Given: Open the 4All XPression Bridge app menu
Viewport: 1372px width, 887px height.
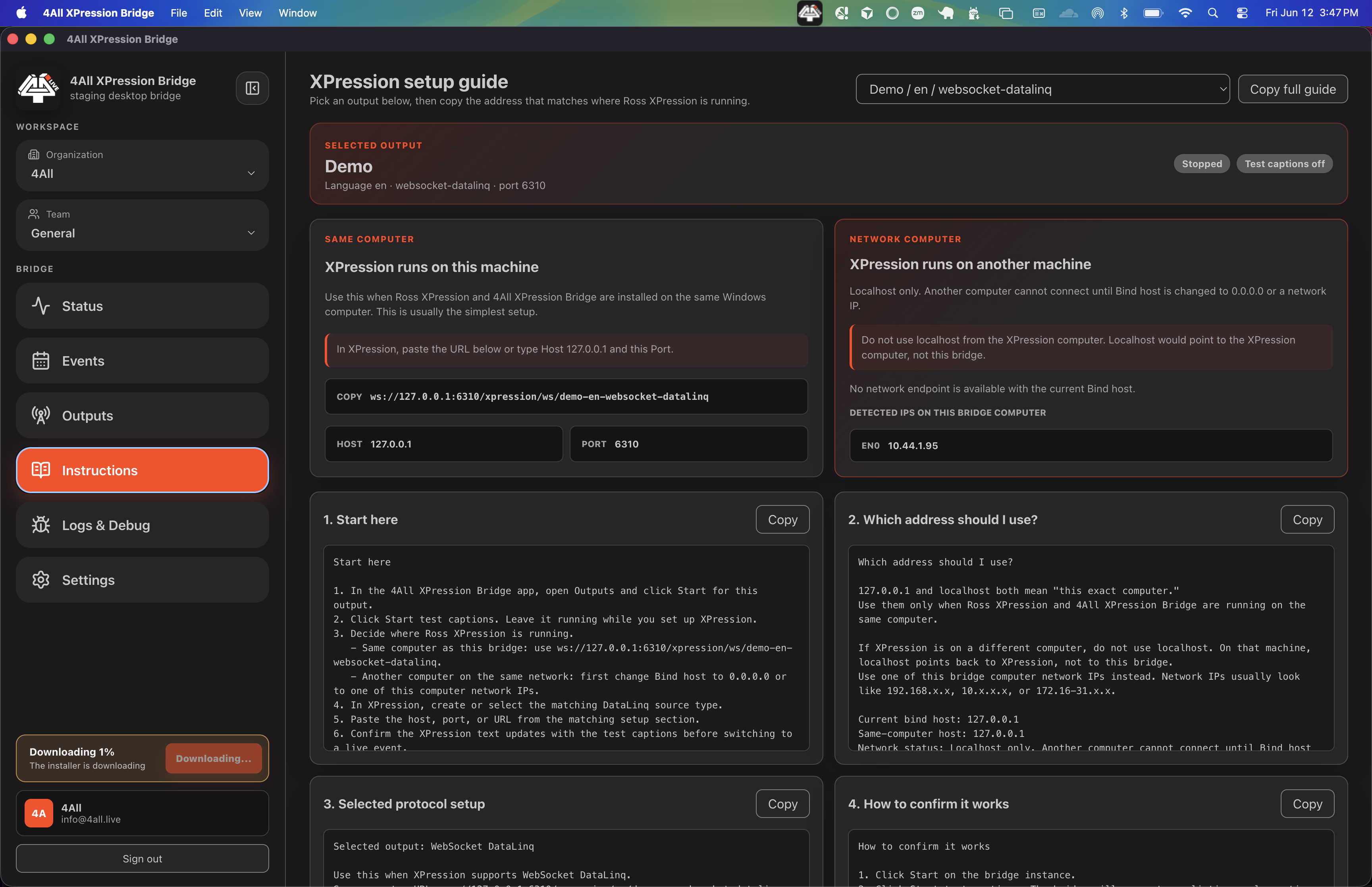Looking at the screenshot, I should [x=98, y=13].
